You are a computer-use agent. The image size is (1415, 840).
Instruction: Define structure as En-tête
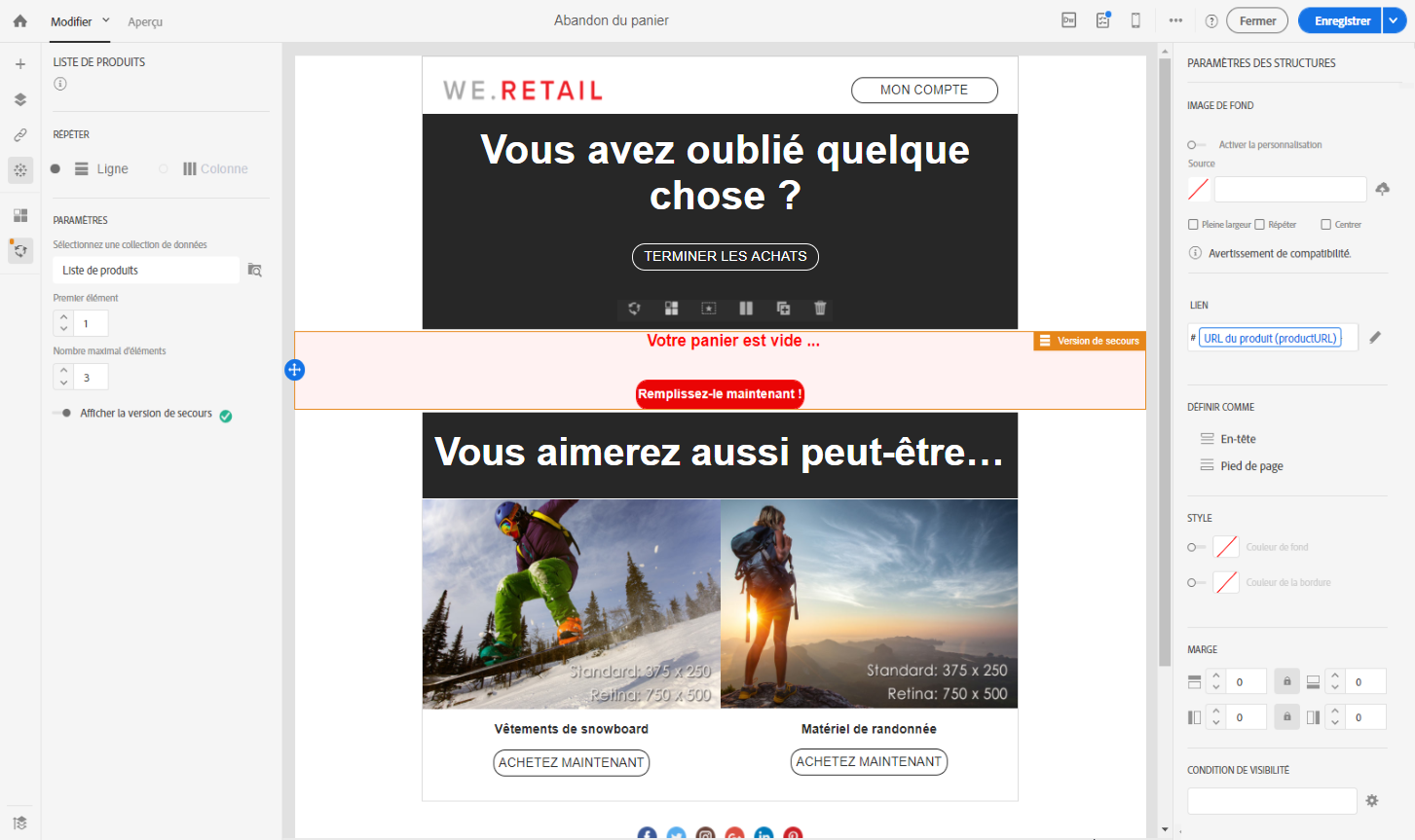pyautogui.click(x=1228, y=439)
